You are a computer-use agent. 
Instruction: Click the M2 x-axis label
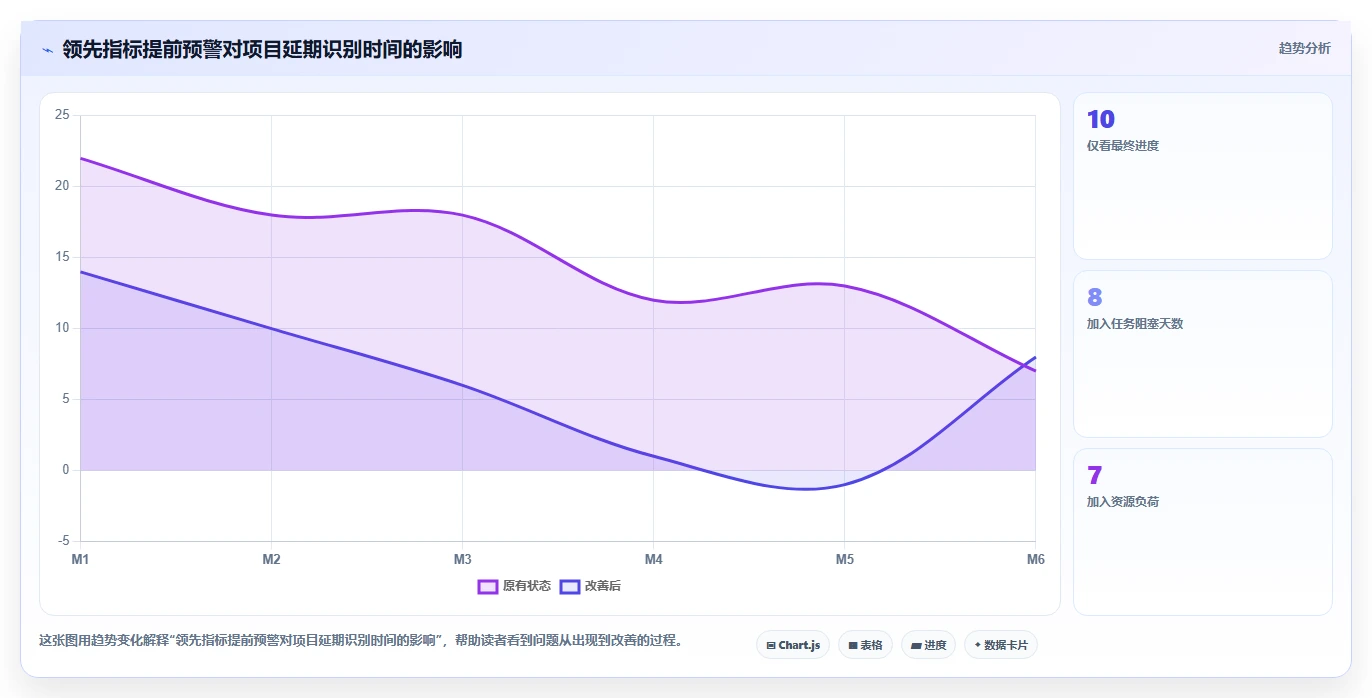point(271,559)
